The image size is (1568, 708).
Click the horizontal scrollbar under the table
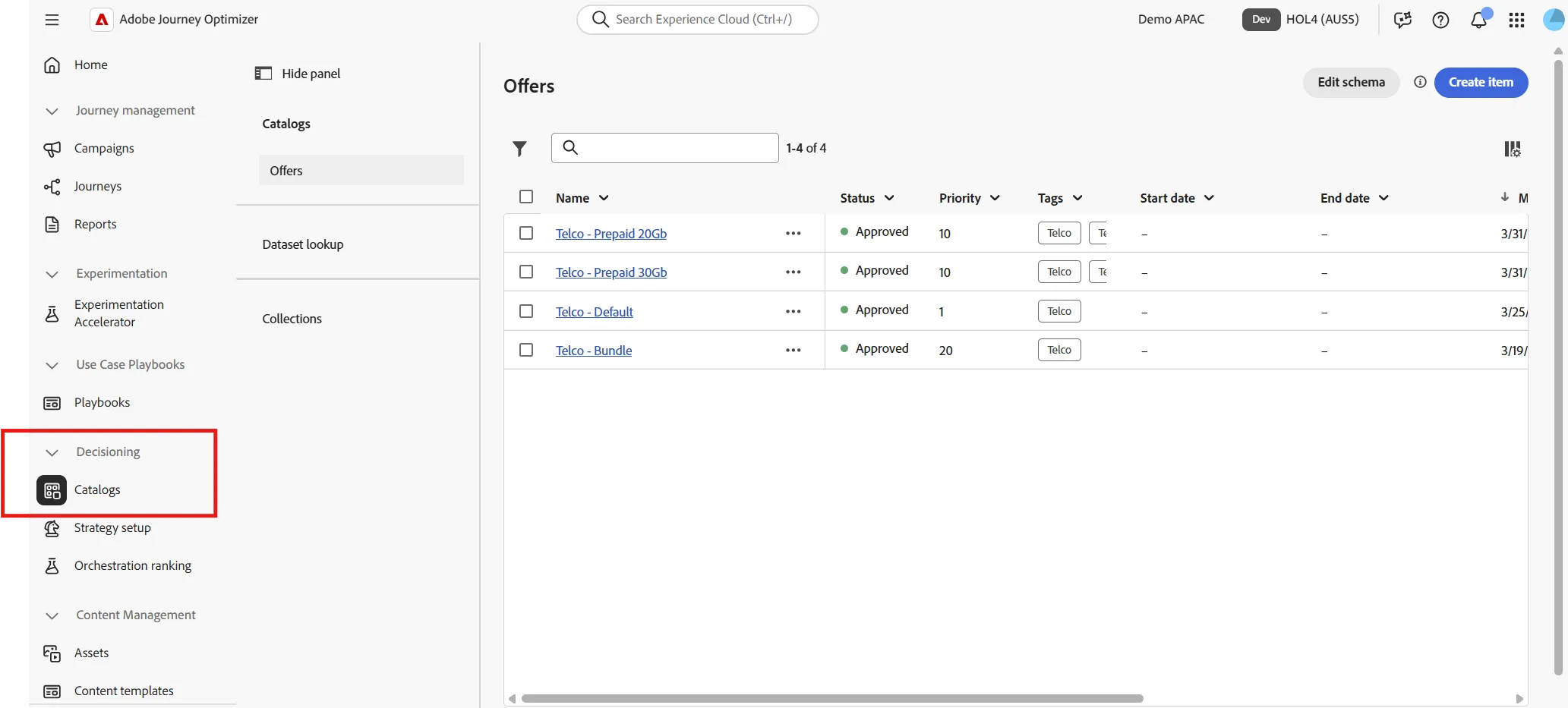(832, 698)
